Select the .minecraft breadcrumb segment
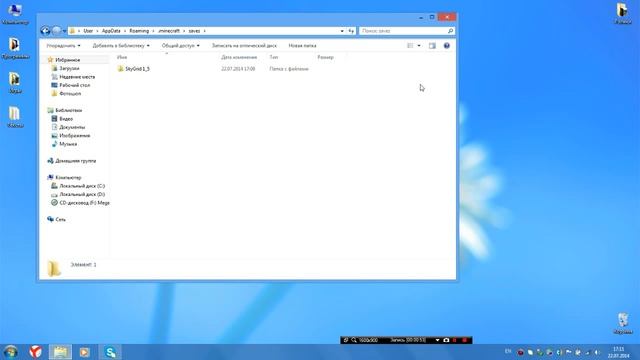Viewport: 640px width, 360px height. 169,31
